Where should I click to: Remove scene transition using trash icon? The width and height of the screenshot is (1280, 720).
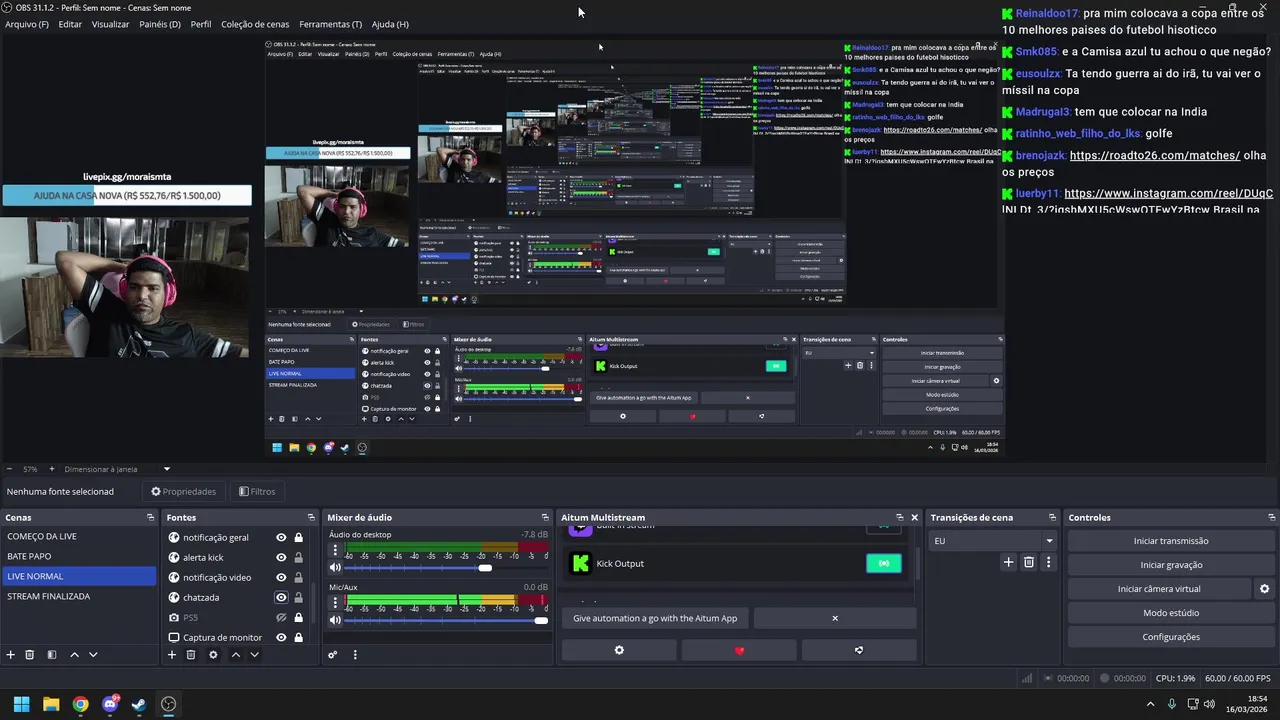click(x=1028, y=562)
